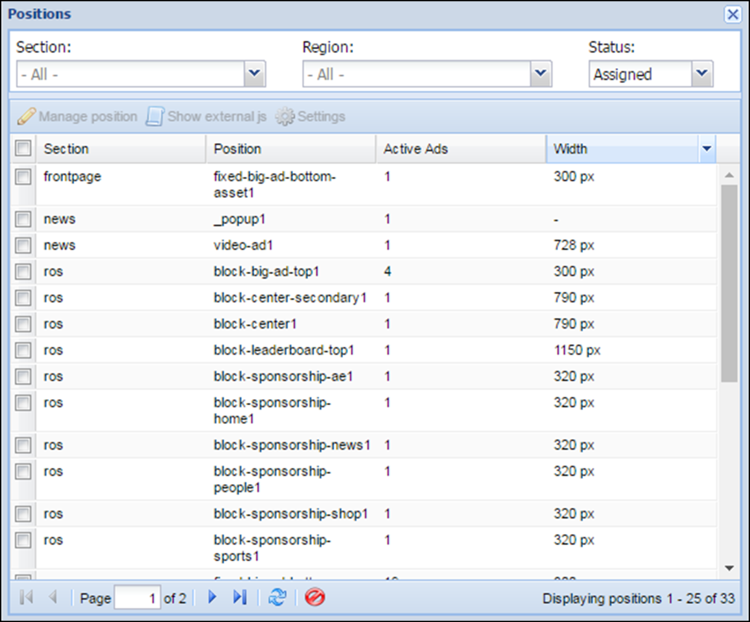Screen dimensions: 750x622
Task: Sort by the Width column header
Action: [x=622, y=149]
